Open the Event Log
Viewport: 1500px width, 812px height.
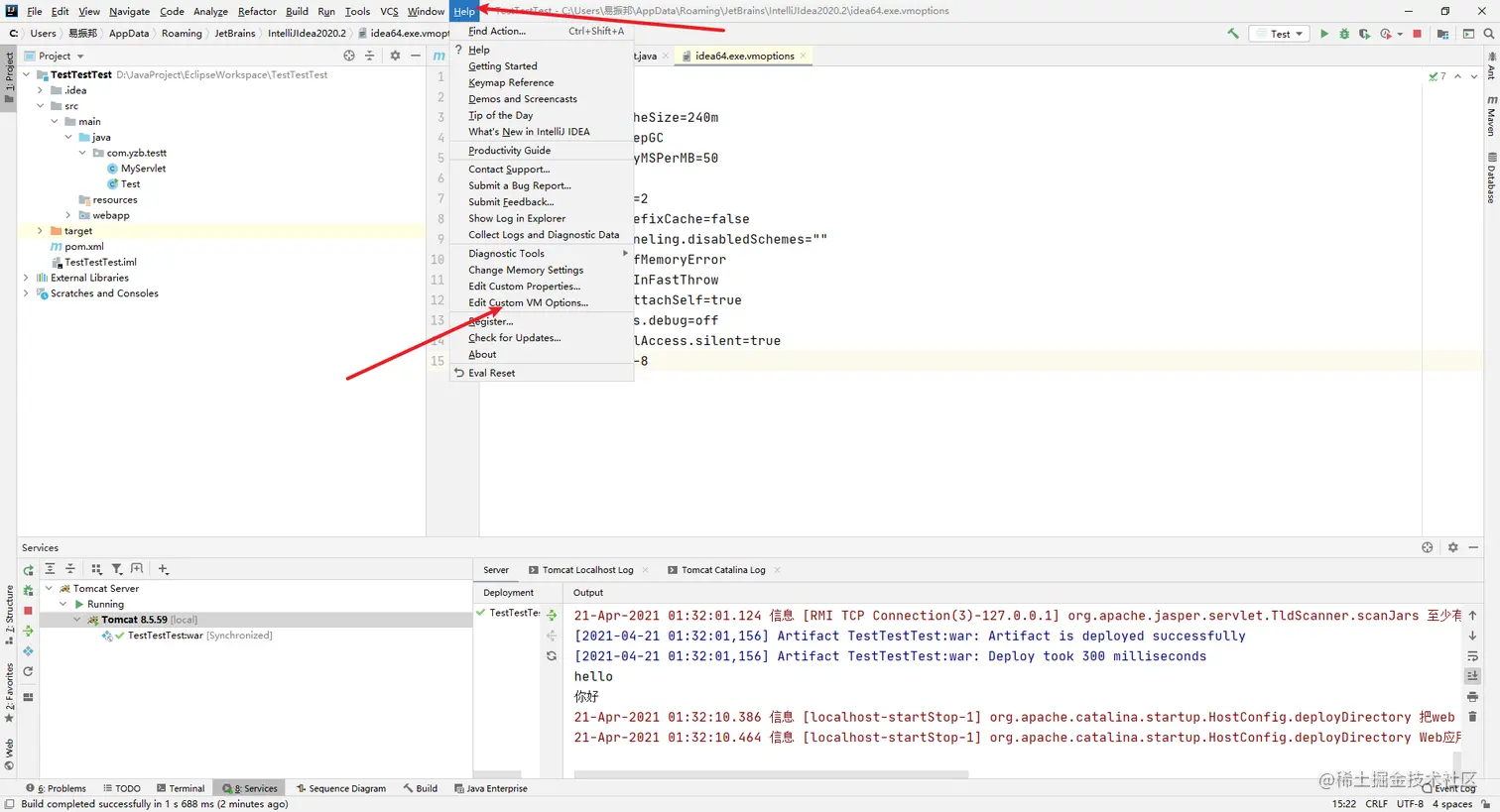click(x=1450, y=789)
